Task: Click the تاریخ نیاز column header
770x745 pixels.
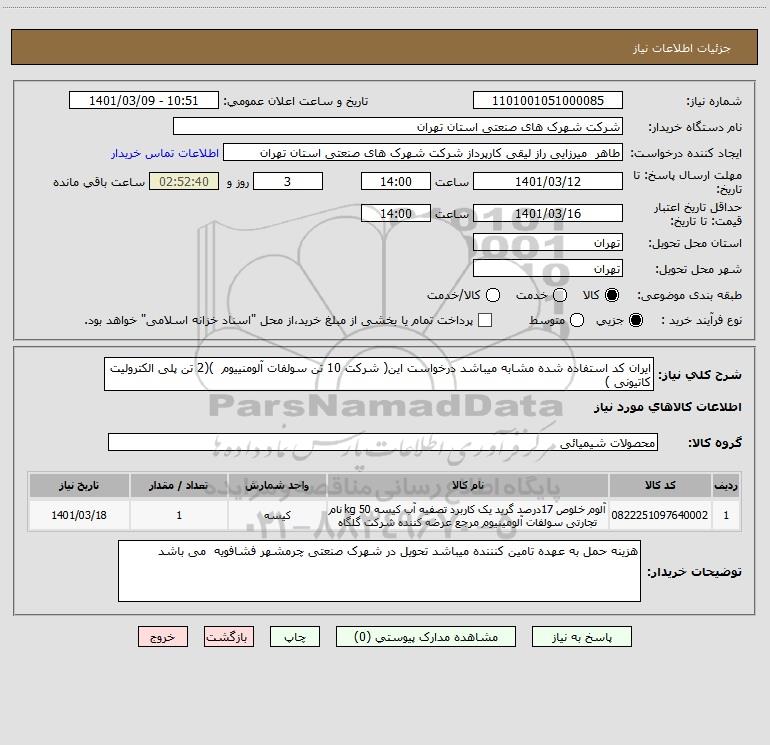Action: coord(79,485)
